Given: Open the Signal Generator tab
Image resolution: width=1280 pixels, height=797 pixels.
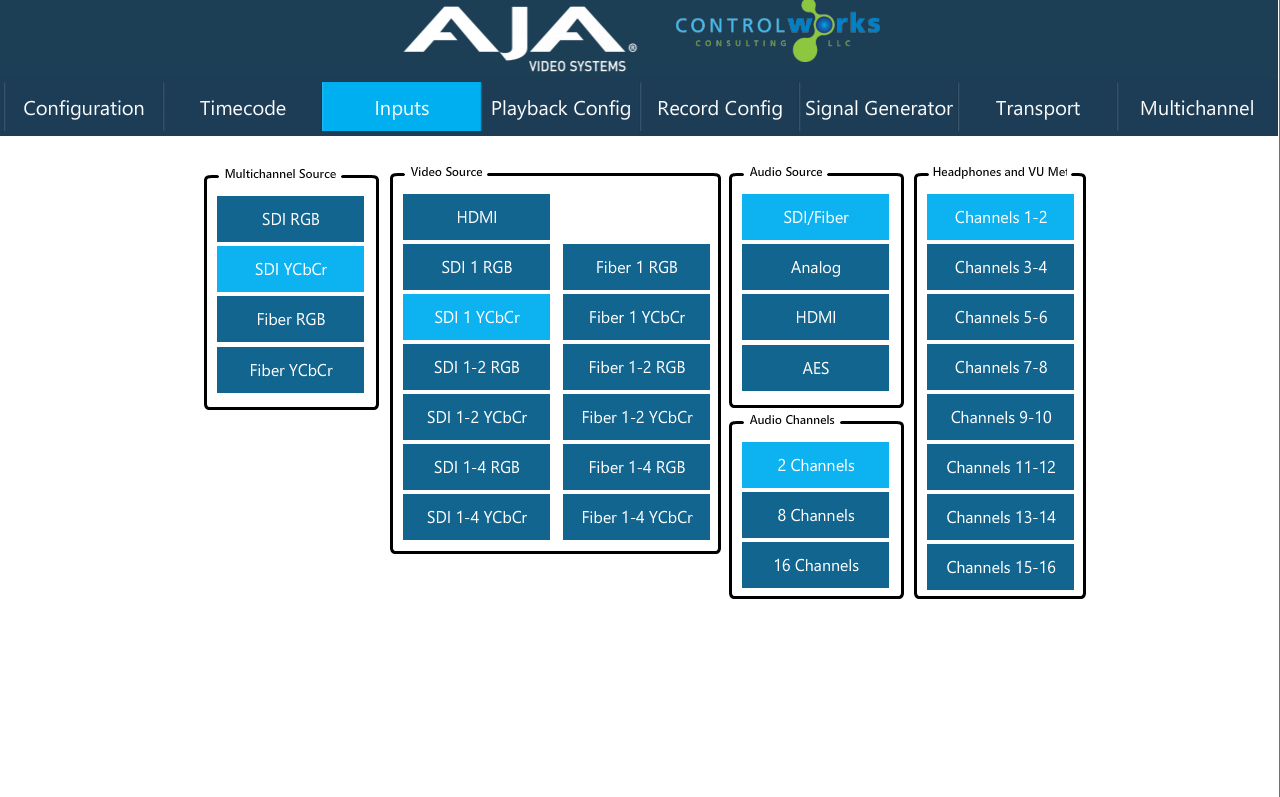Looking at the screenshot, I should coord(879,108).
